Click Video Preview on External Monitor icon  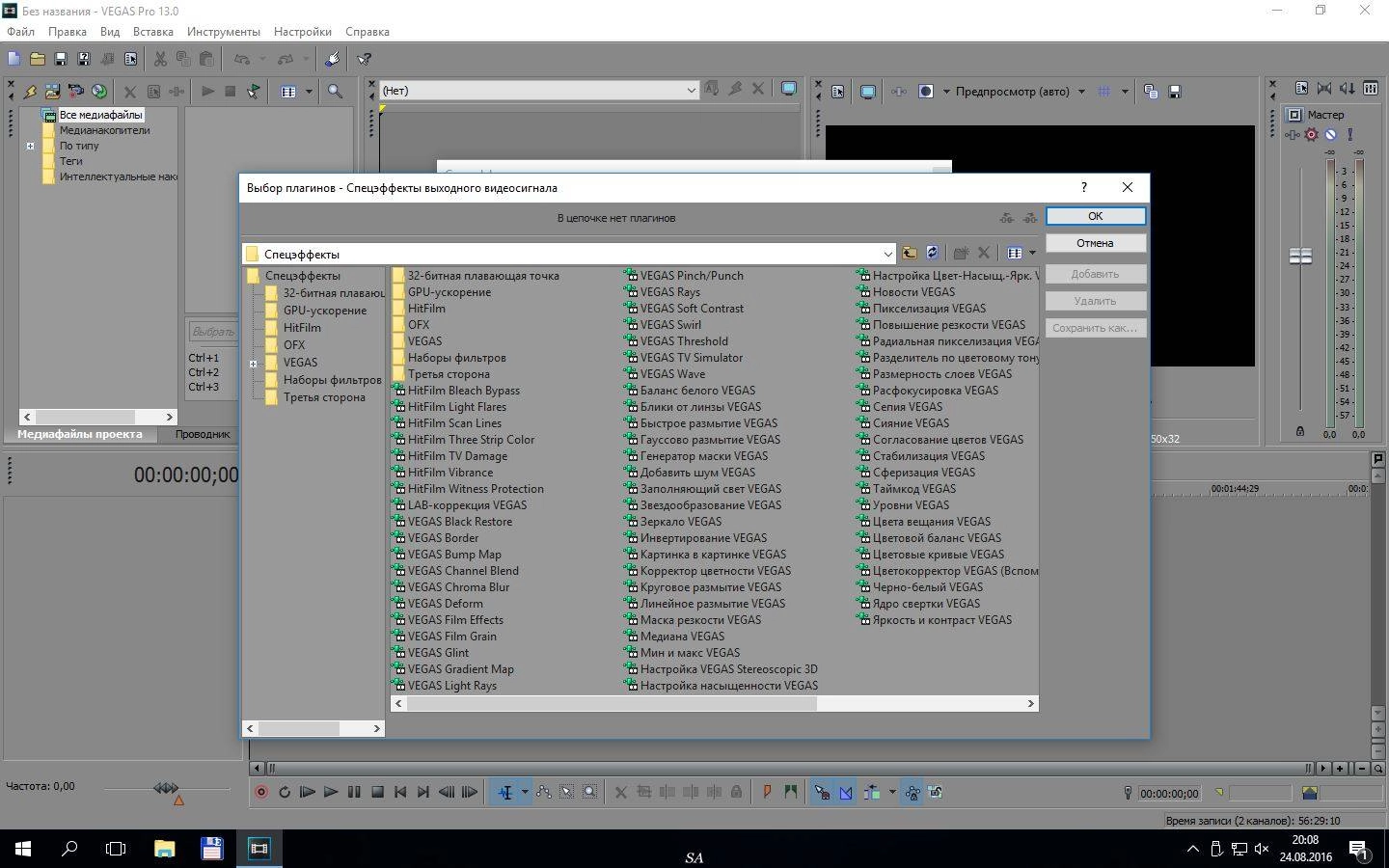(x=868, y=92)
